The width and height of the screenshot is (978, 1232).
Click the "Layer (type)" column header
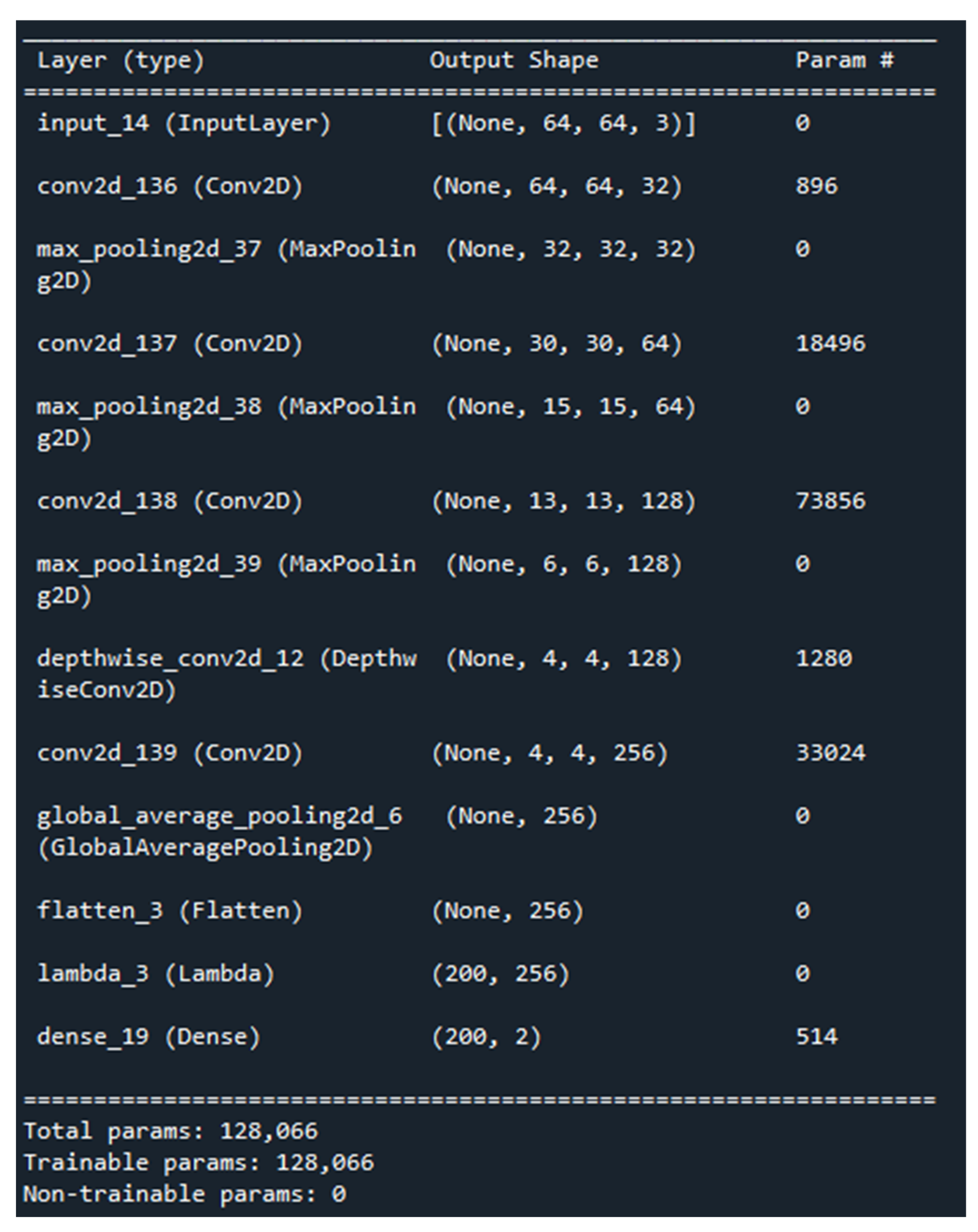point(120,60)
